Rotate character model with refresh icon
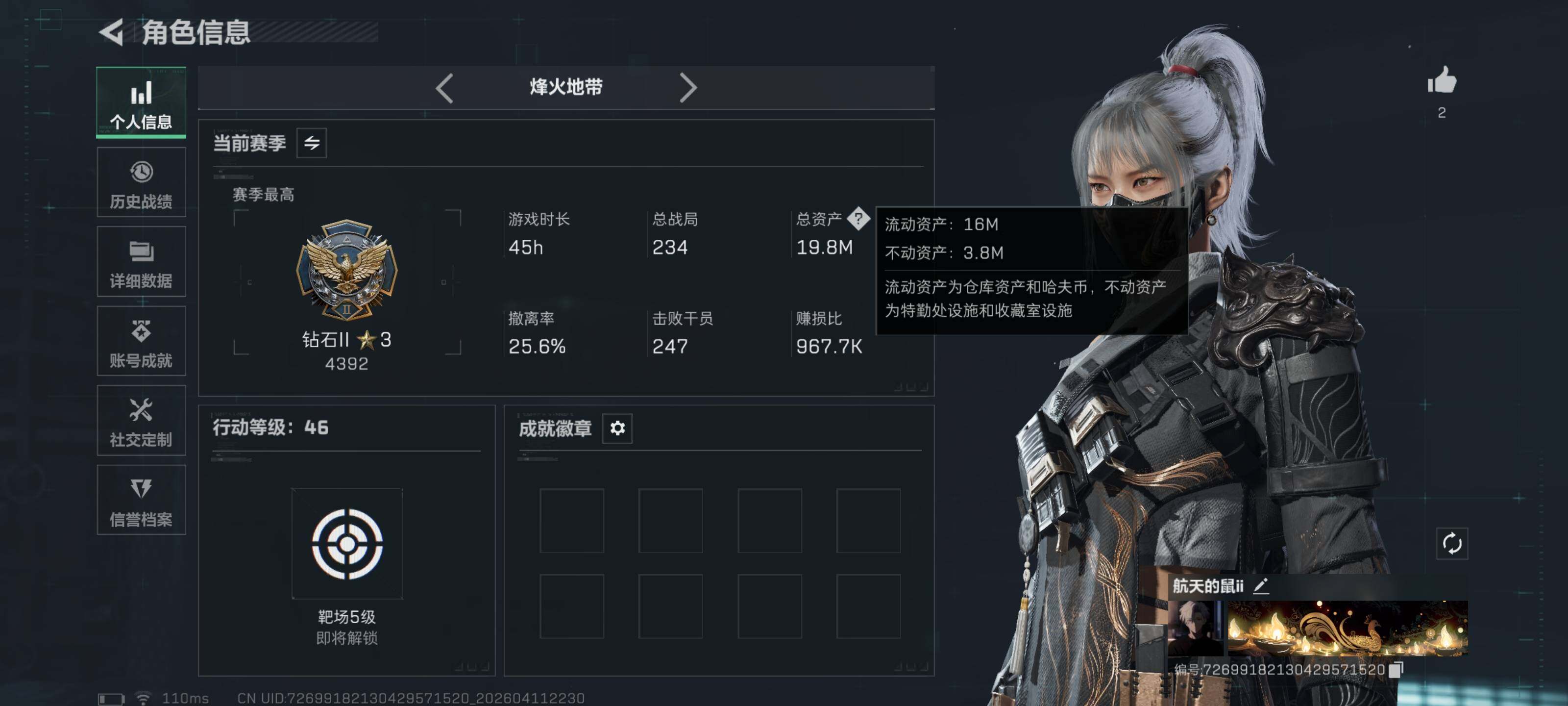The image size is (1568, 706). click(x=1452, y=543)
